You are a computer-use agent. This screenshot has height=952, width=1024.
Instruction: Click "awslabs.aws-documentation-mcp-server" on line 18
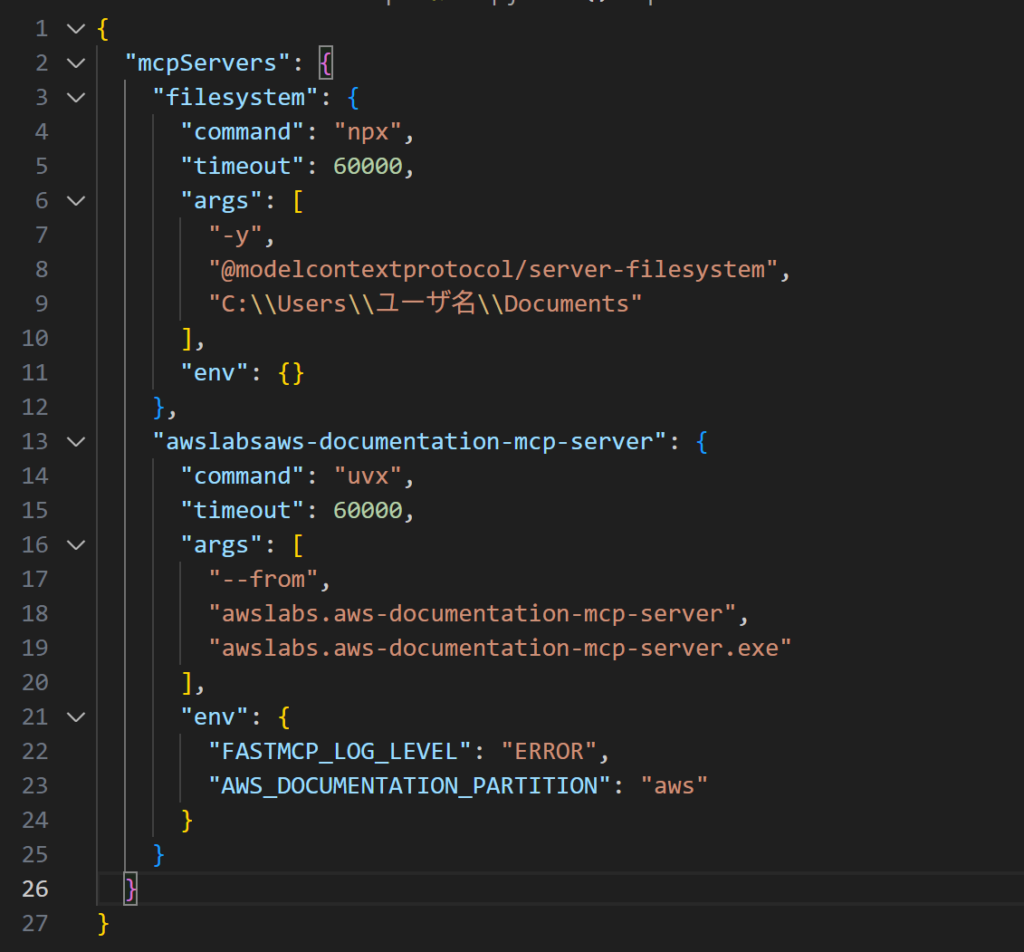pos(472,614)
